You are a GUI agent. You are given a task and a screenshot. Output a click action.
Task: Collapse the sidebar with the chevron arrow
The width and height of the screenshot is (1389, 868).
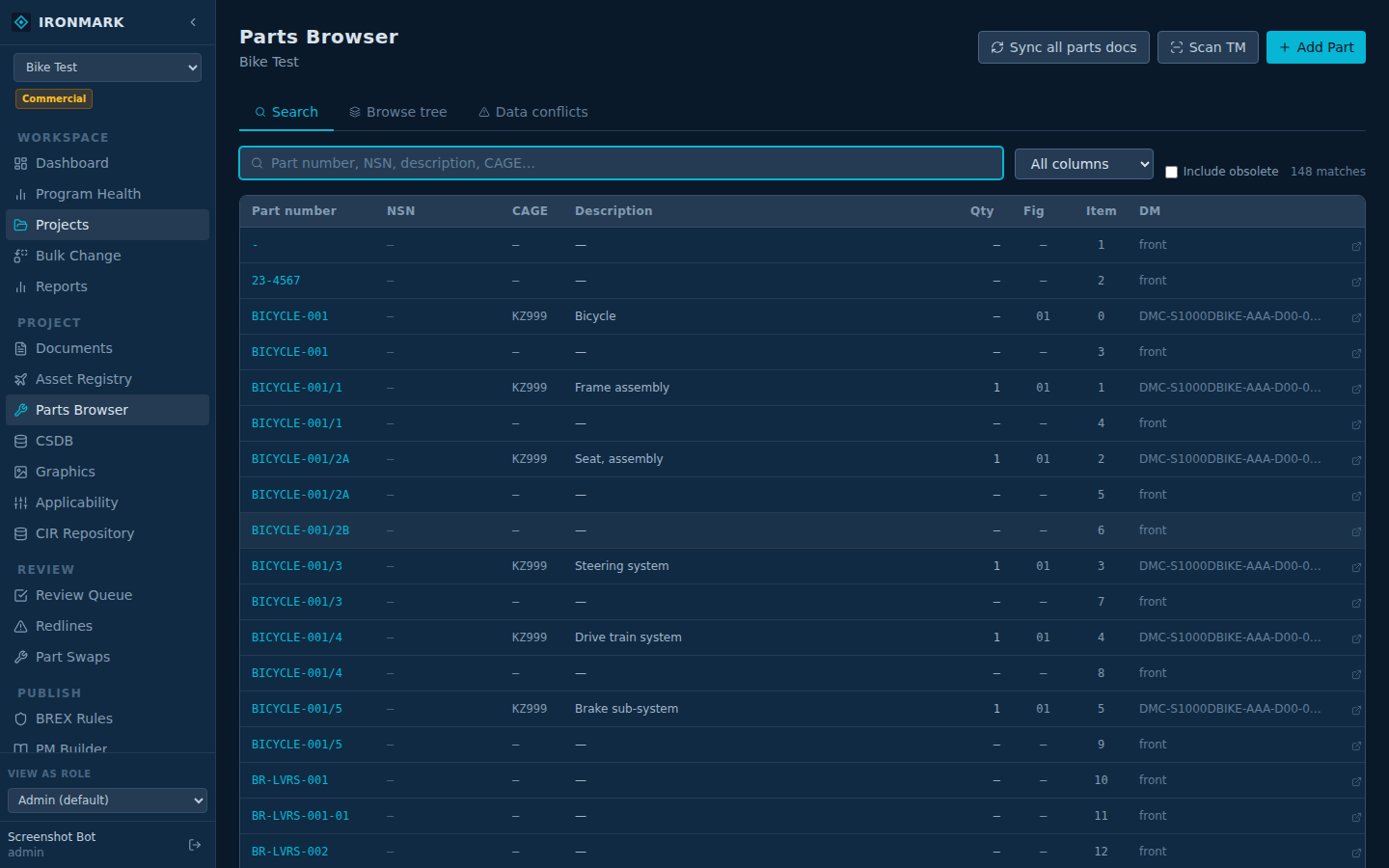tap(193, 22)
